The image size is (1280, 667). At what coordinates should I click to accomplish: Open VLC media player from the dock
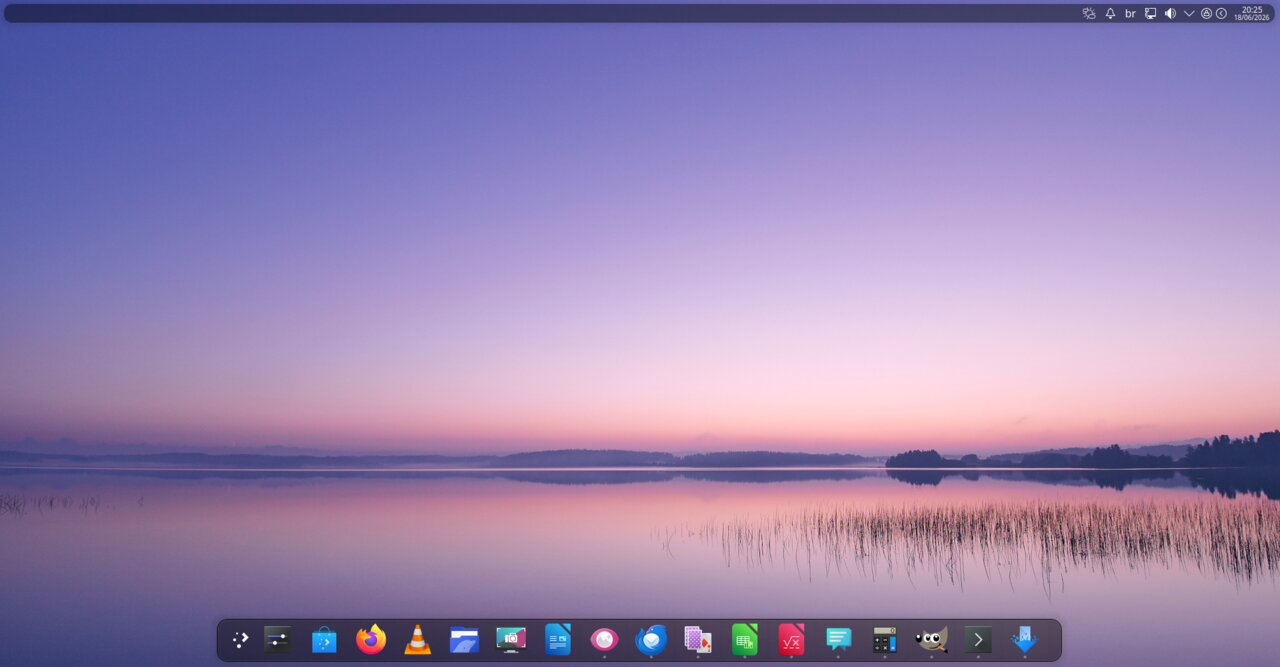[x=418, y=639]
